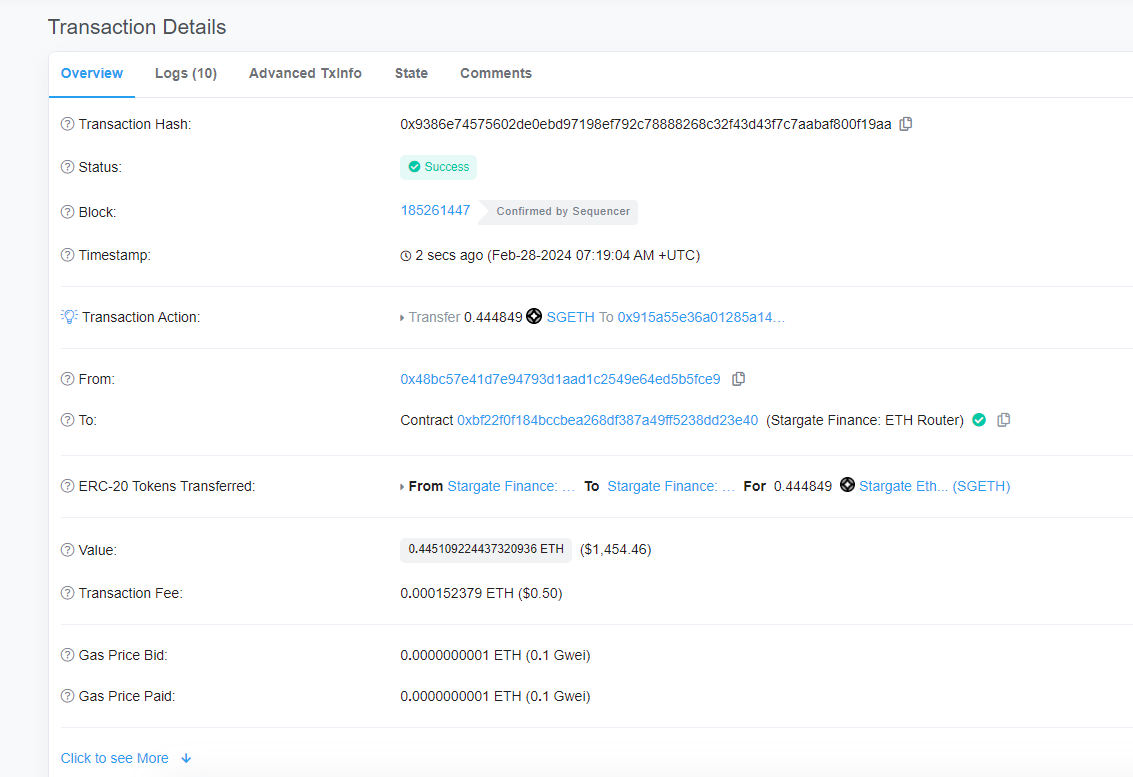
Task: Open the Advanced TxInfo tab
Action: pos(305,74)
